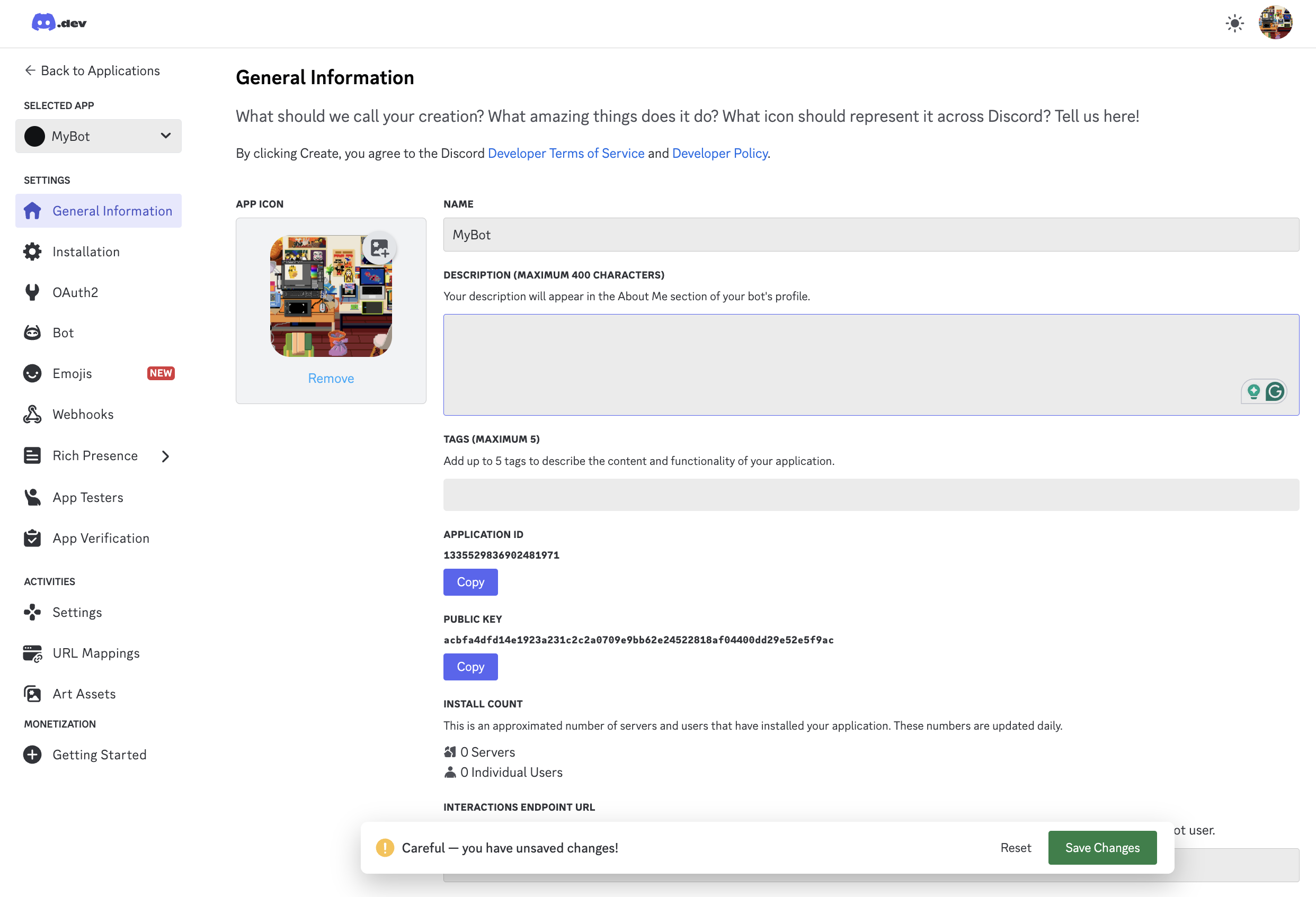
Task: Open the user profile avatar menu
Action: 1275,23
